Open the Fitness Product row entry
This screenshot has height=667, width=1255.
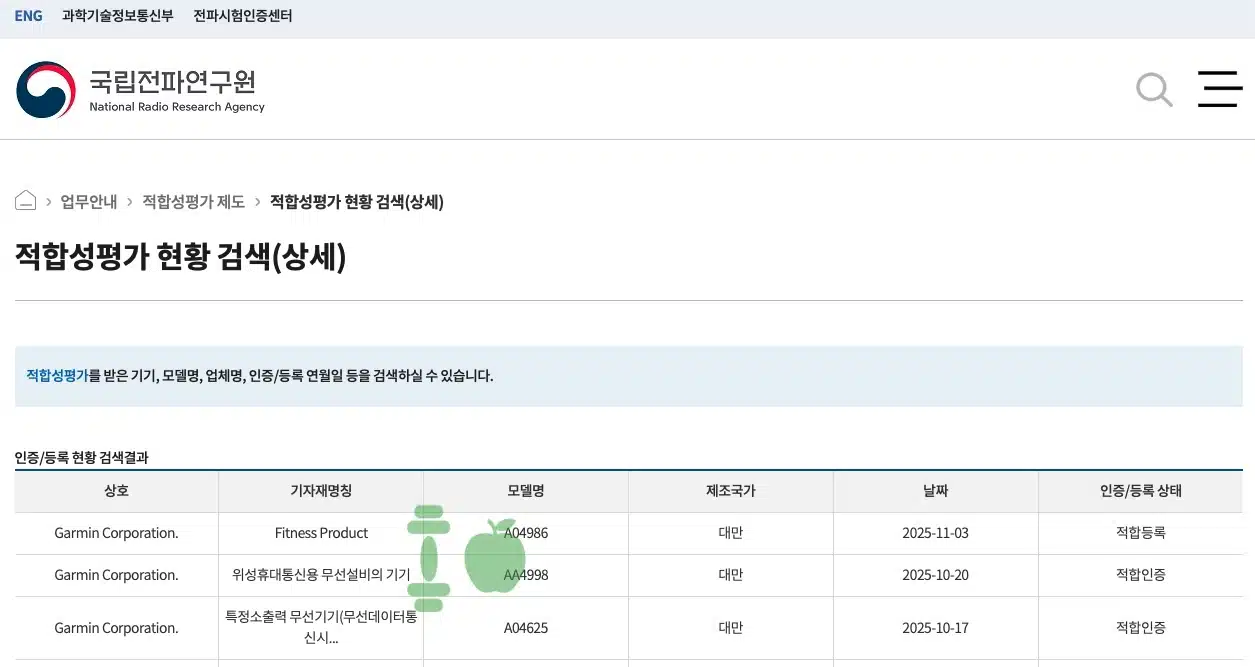(x=321, y=533)
